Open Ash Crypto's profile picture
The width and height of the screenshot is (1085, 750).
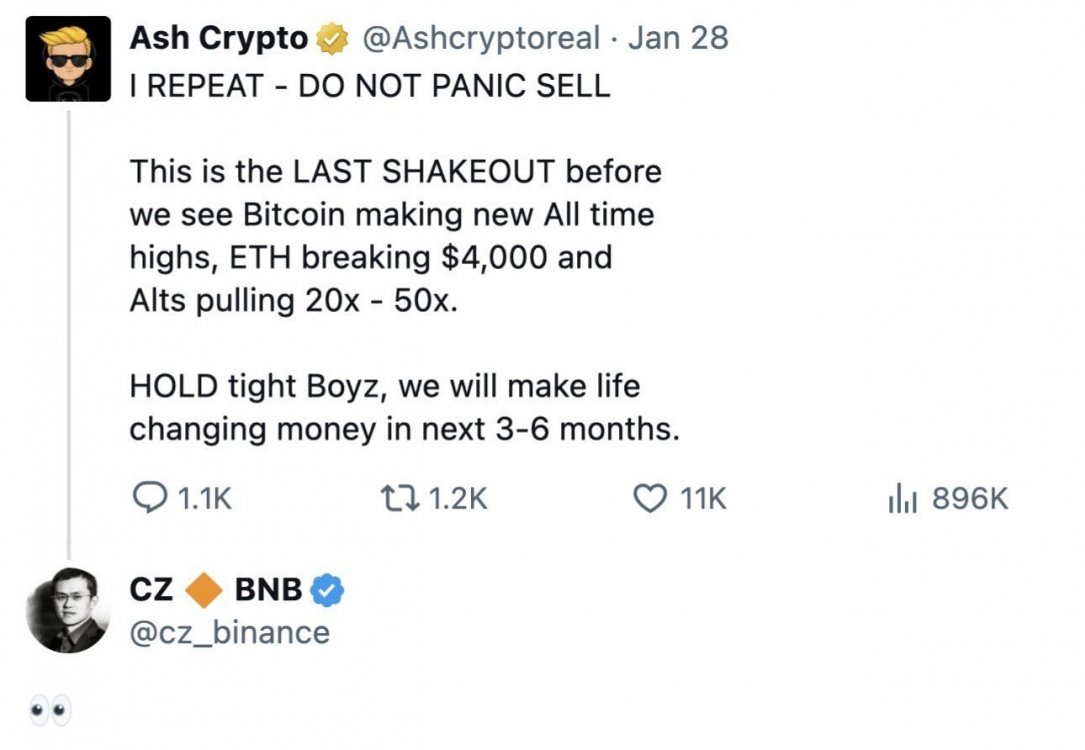click(67, 60)
